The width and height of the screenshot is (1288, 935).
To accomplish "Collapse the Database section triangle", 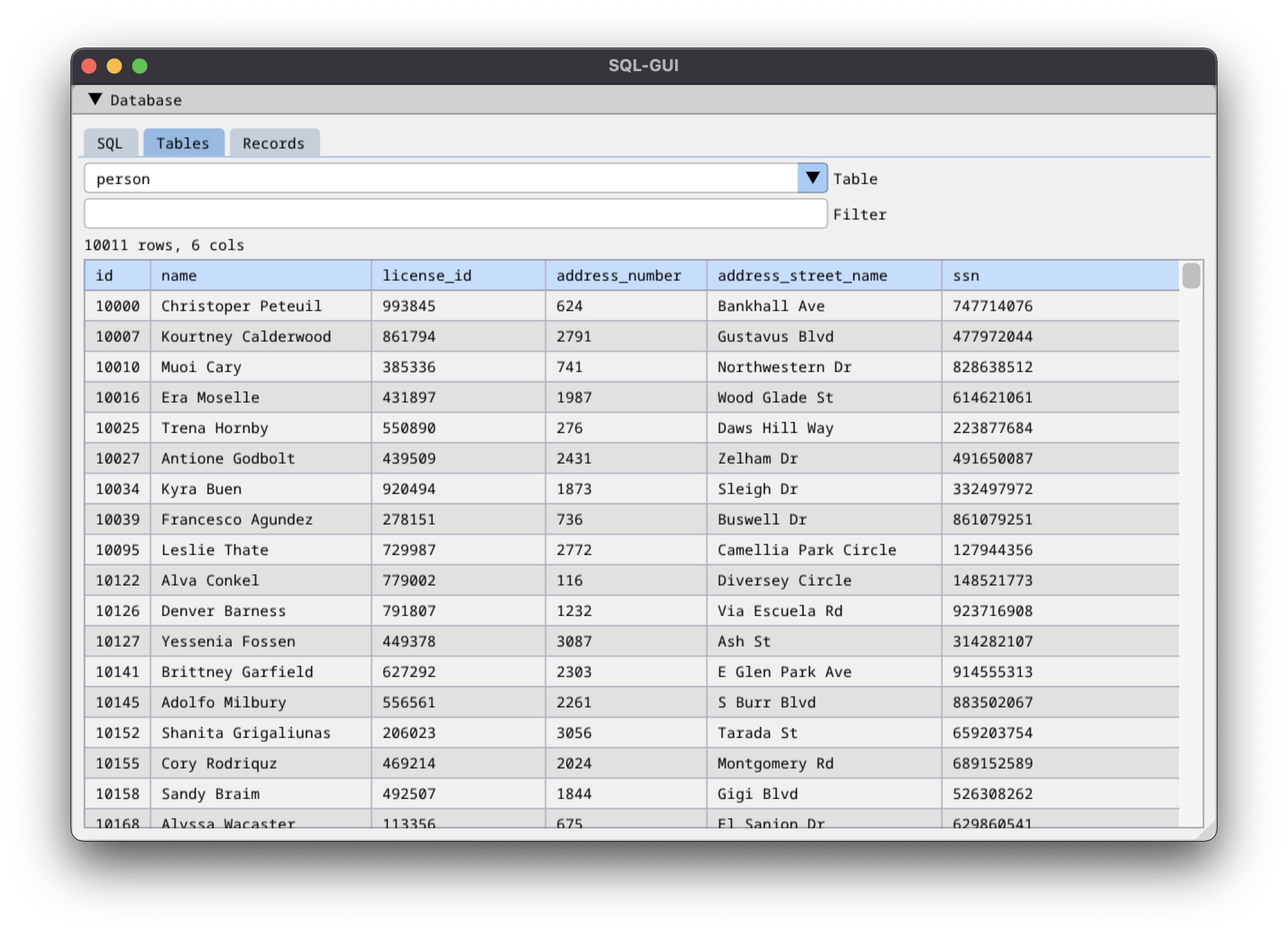I will point(95,100).
